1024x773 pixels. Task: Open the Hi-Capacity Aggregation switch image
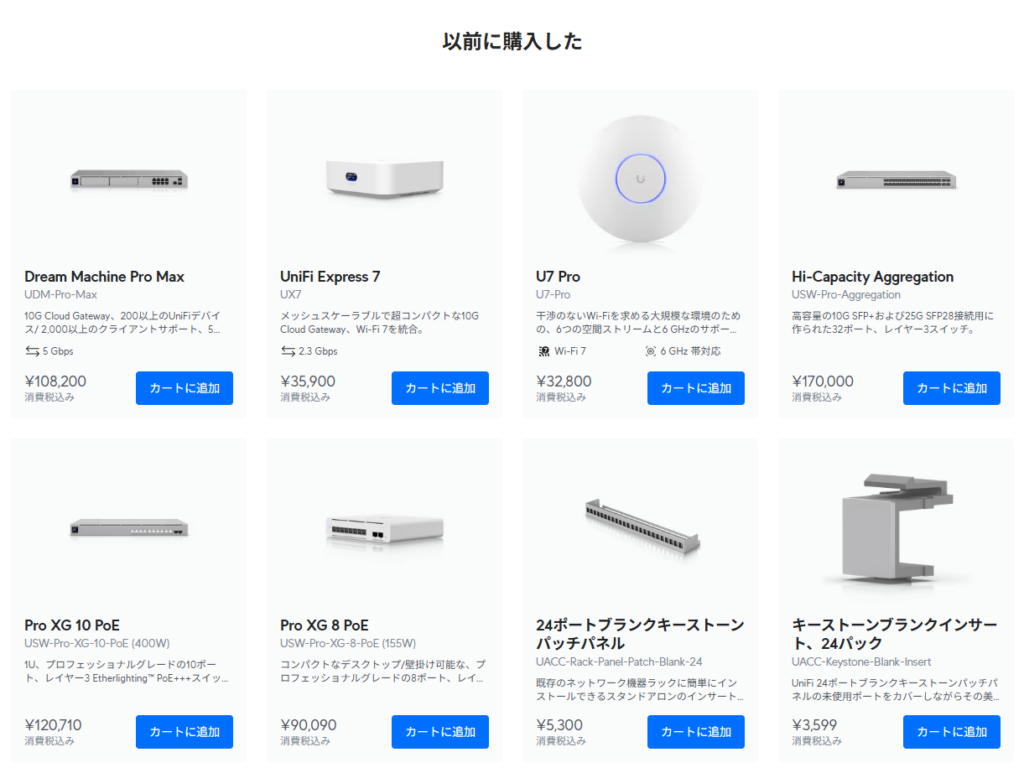coord(896,180)
